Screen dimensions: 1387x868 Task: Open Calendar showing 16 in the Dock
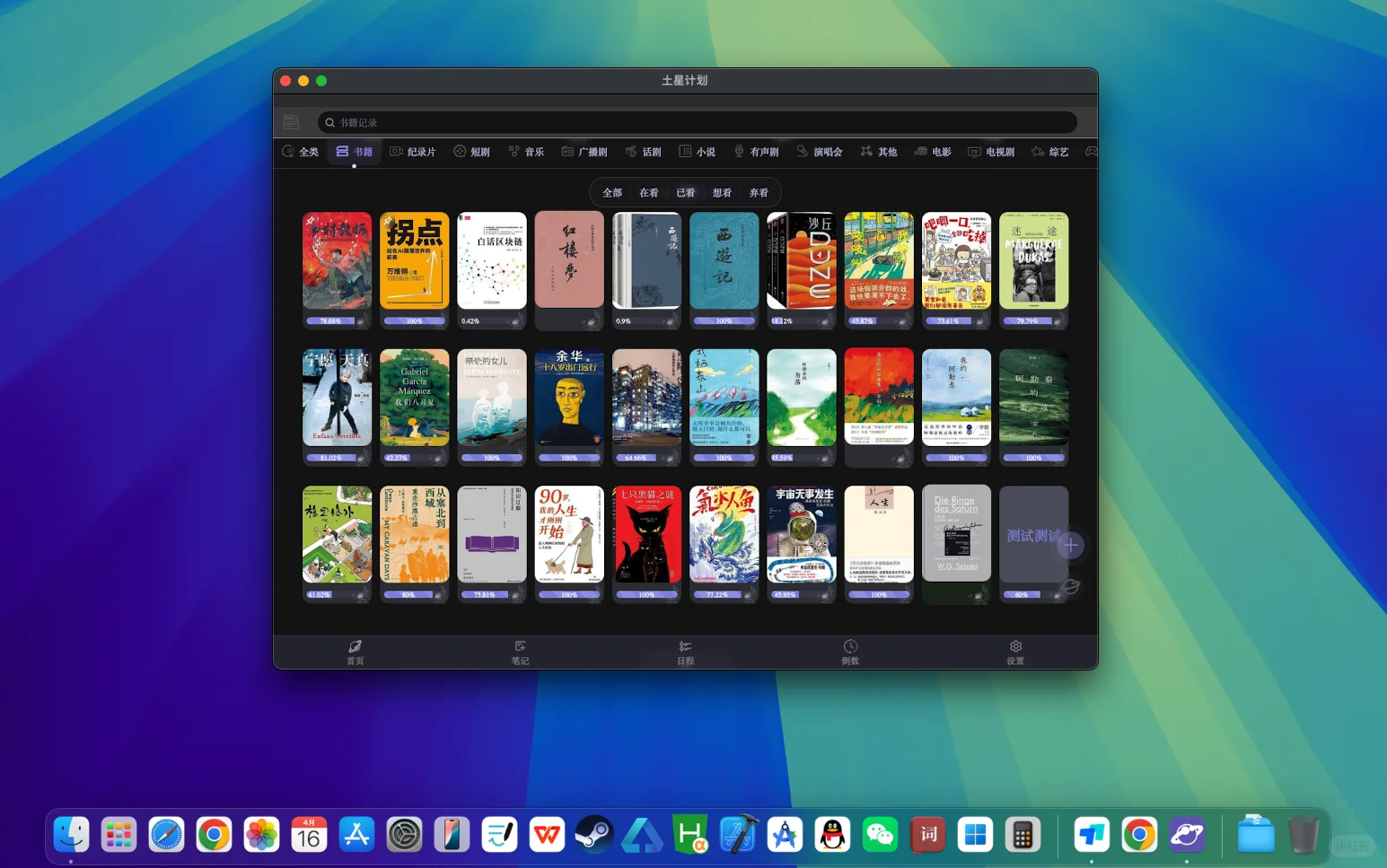[309, 835]
